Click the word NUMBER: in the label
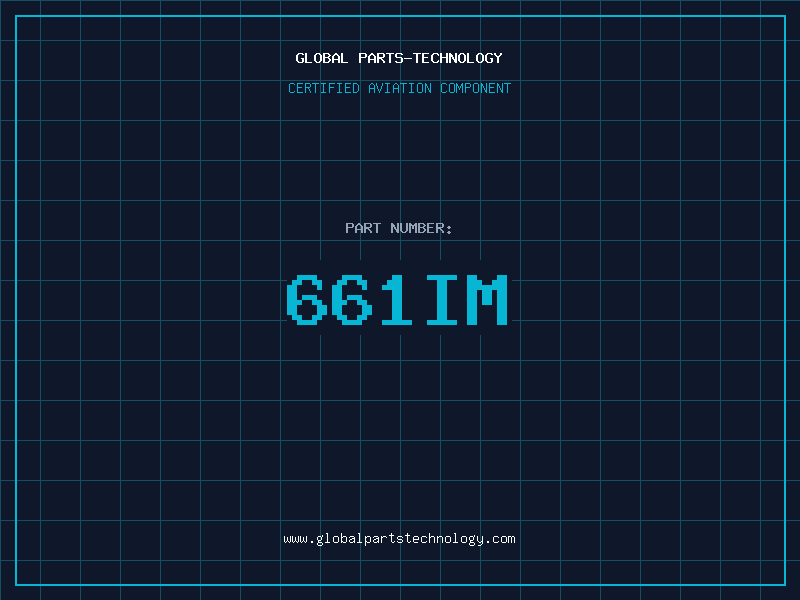800x600 pixels. [x=422, y=228]
